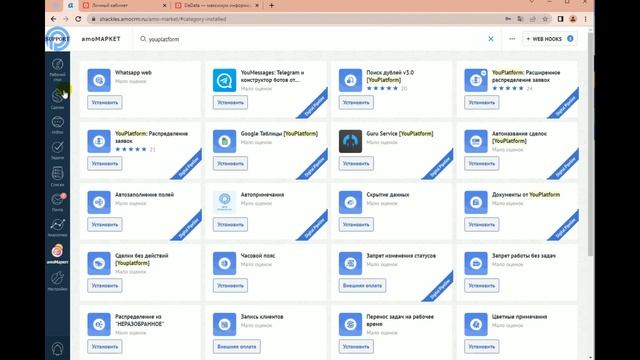Click the + WEB HOOKS button
The image size is (640, 360).
pos(549,39)
